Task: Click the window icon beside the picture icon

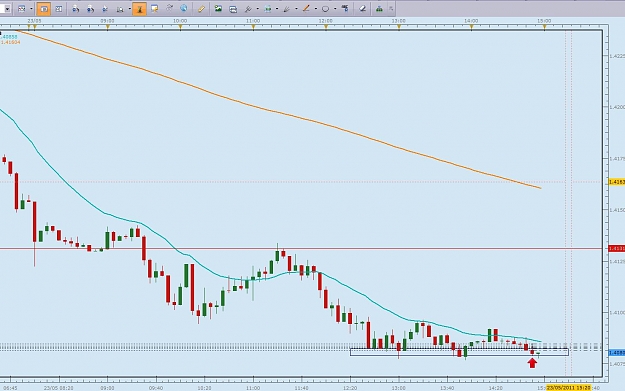Action: [233, 8]
